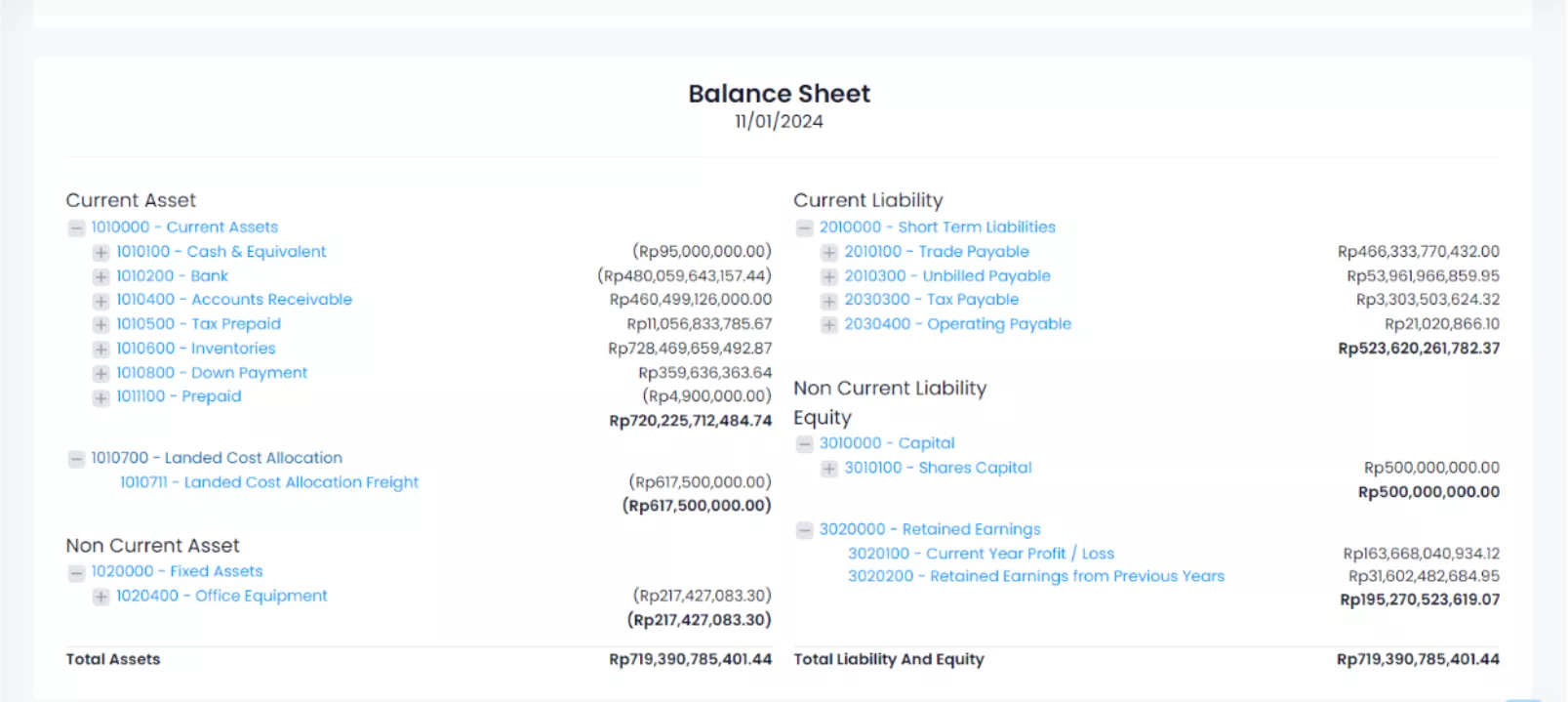Expand the Bank account plus icon

point(101,276)
